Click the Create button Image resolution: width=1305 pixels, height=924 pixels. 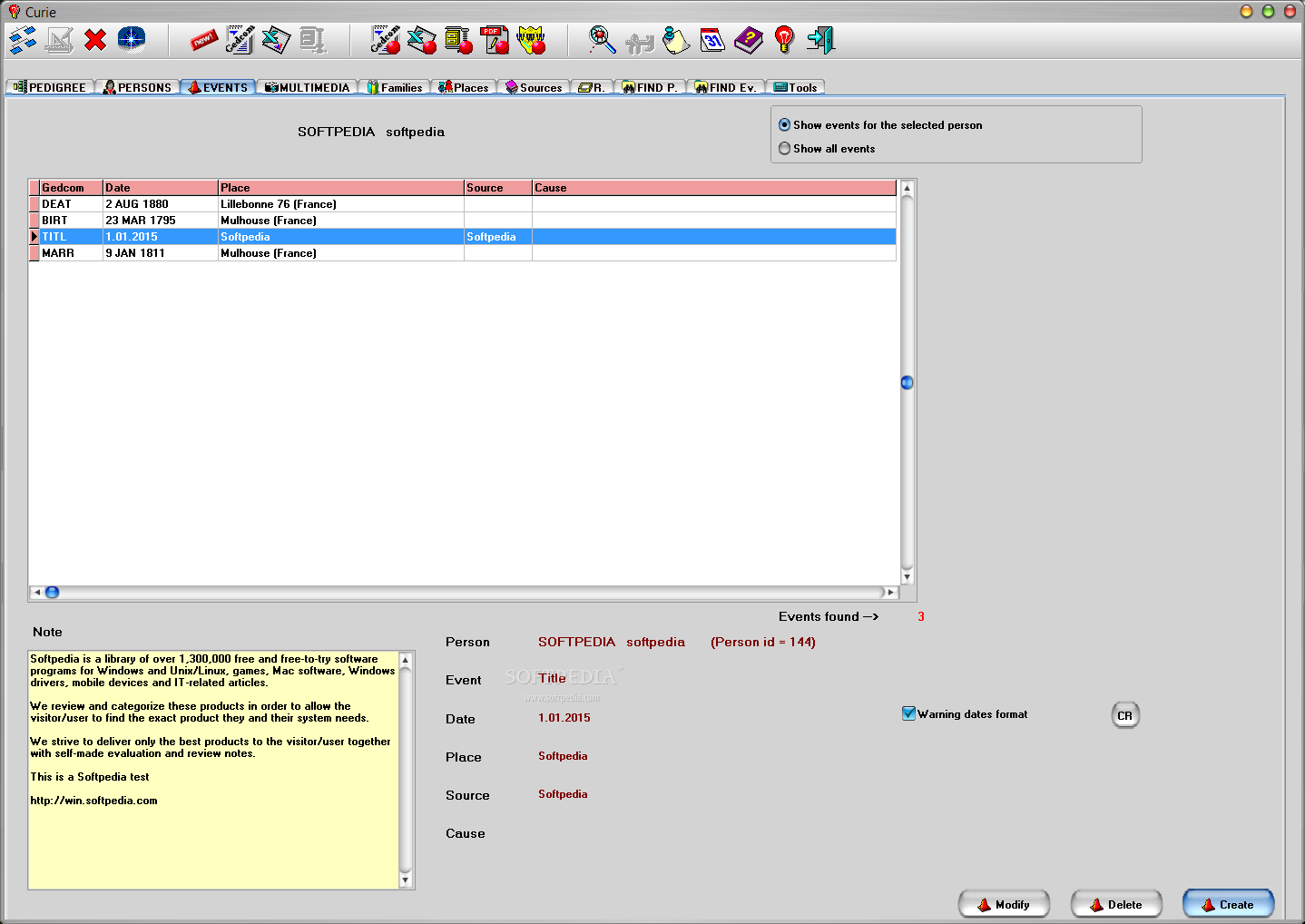(x=1228, y=904)
